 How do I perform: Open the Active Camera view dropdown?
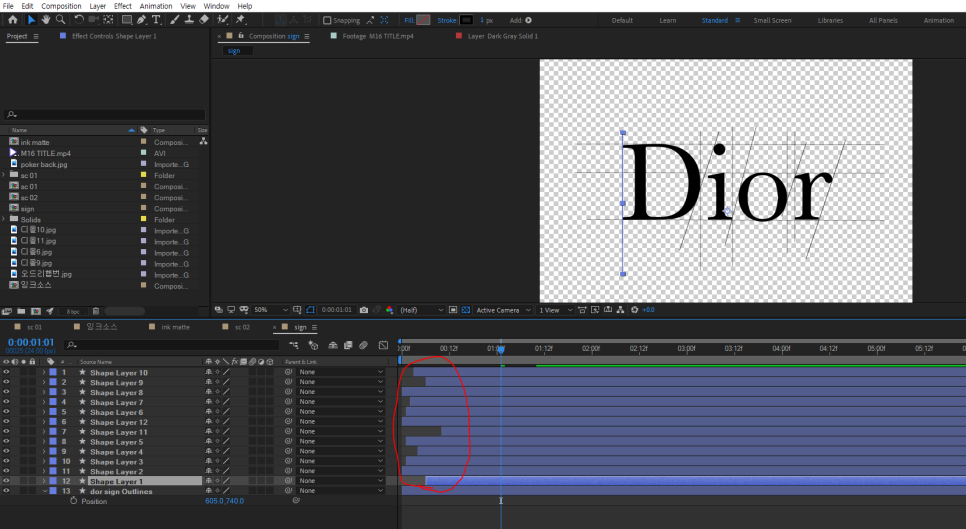[502, 310]
